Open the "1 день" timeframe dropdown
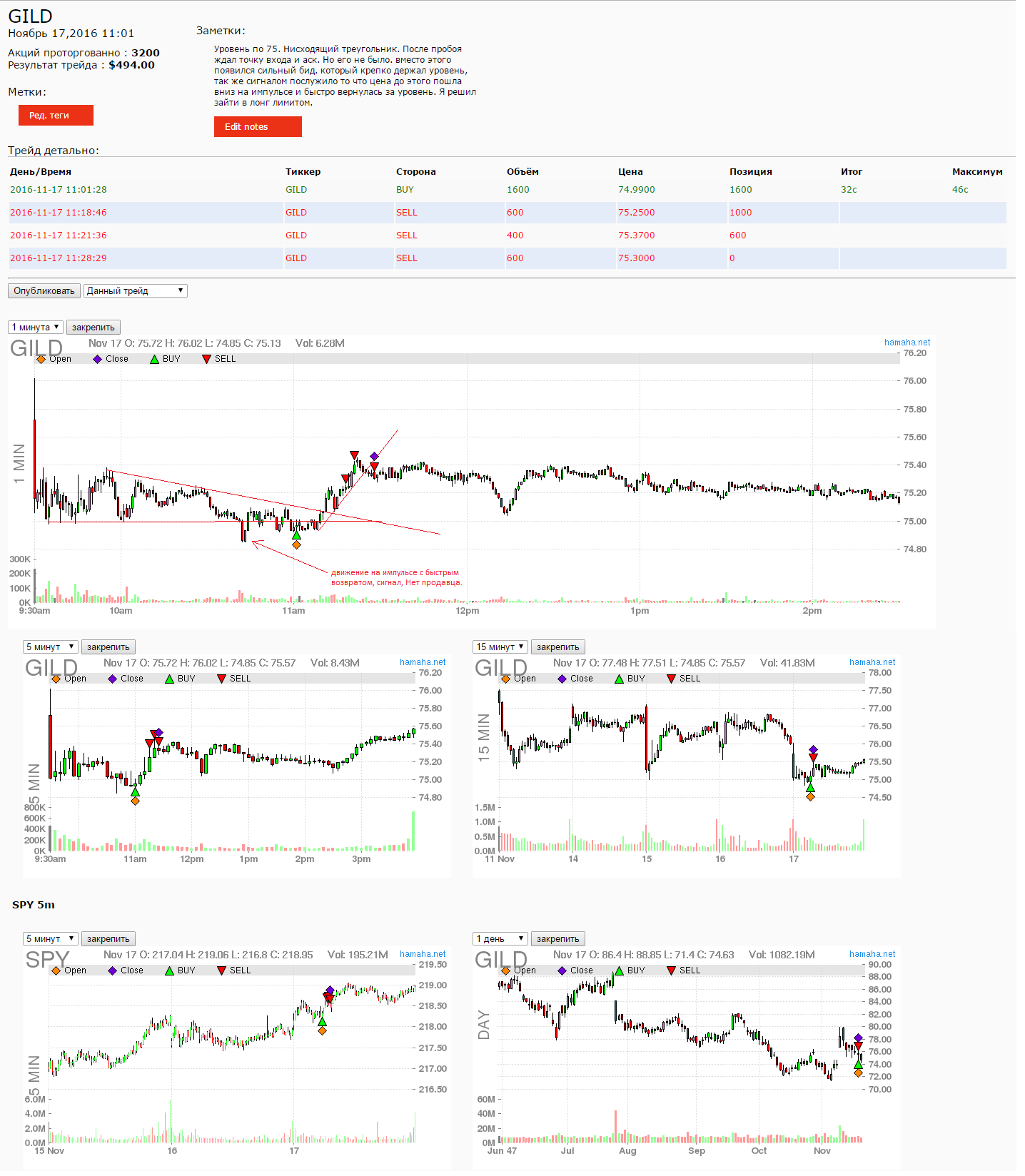Screen dimensions: 1025x1176 pyautogui.click(x=500, y=938)
